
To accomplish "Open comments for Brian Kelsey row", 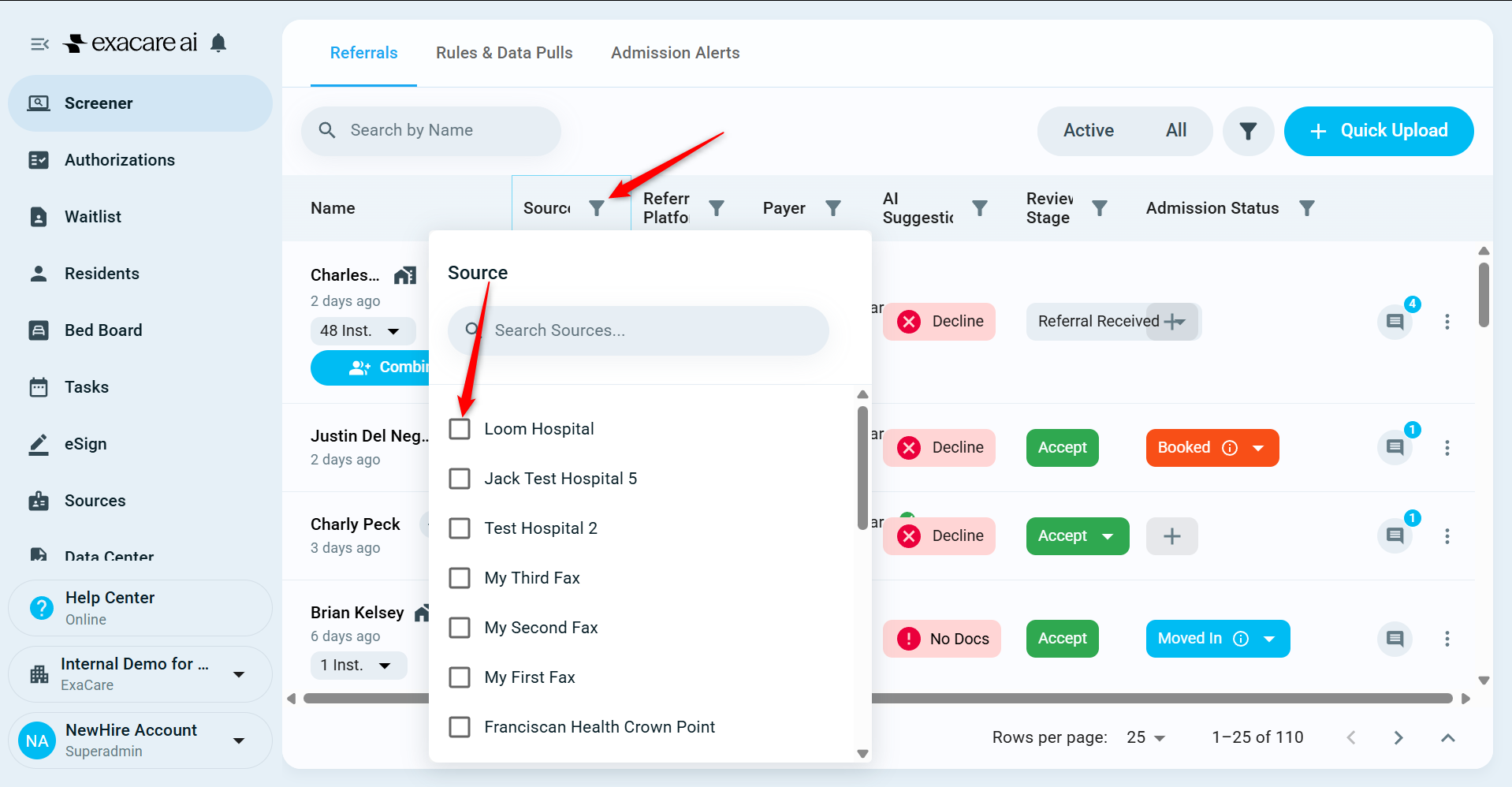I will click(1395, 639).
